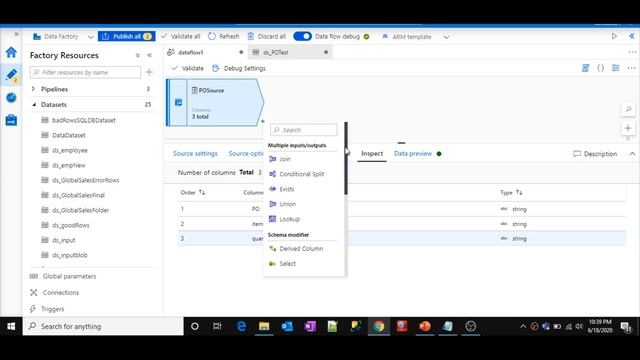Open the code braces icon

[x=600, y=68]
